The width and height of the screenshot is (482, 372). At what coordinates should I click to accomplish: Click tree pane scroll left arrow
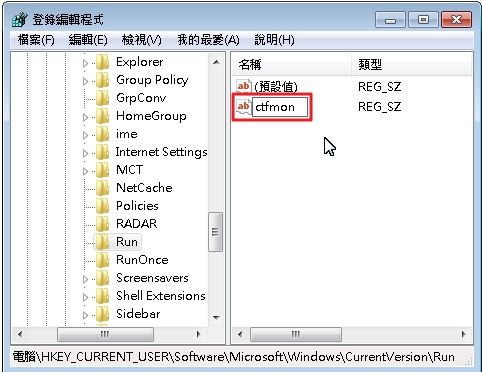(x=20, y=334)
